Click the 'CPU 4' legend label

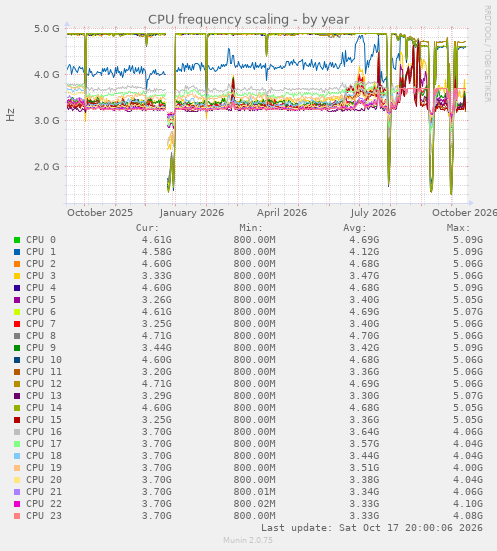(x=41, y=288)
